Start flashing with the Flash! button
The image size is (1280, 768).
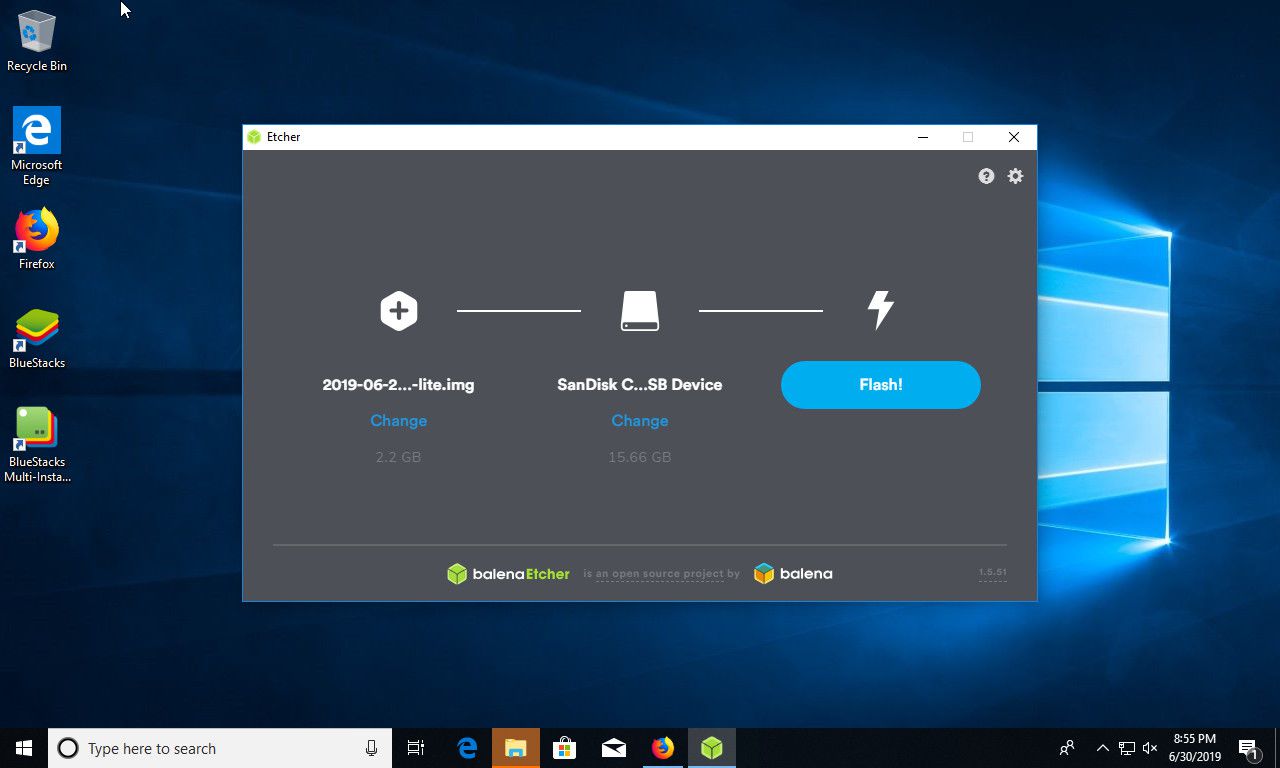click(x=881, y=385)
